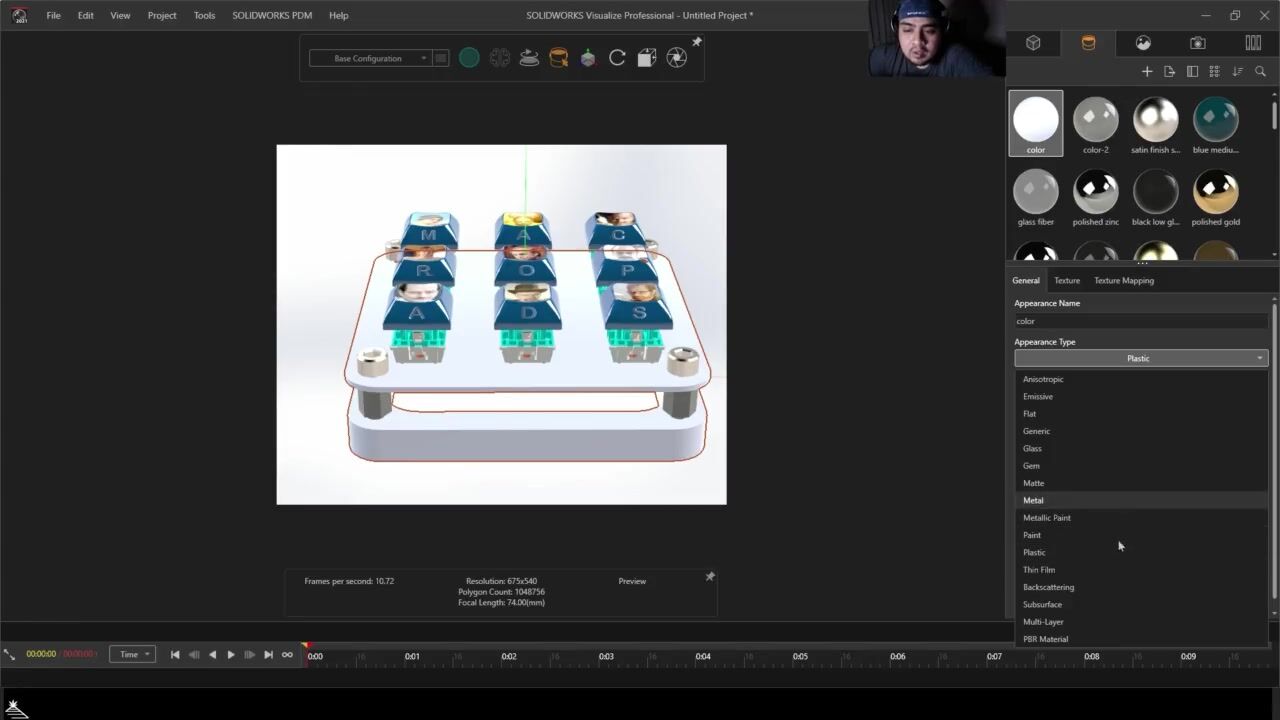Screen dimensions: 1280x720
Task: Toggle the loop playback infinity button
Action: 287,655
